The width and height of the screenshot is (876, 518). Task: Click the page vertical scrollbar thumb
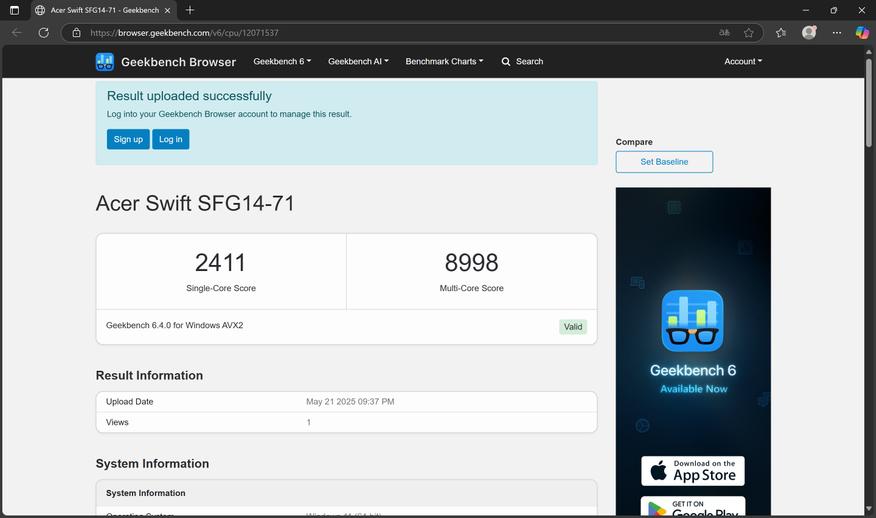point(869,102)
